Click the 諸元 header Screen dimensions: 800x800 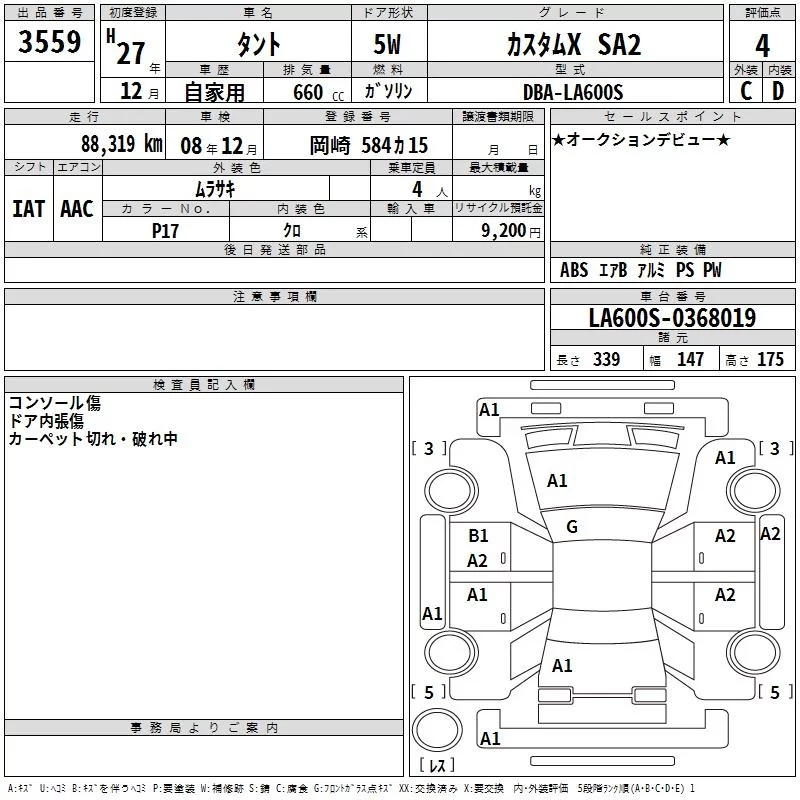pyautogui.click(x=672, y=337)
